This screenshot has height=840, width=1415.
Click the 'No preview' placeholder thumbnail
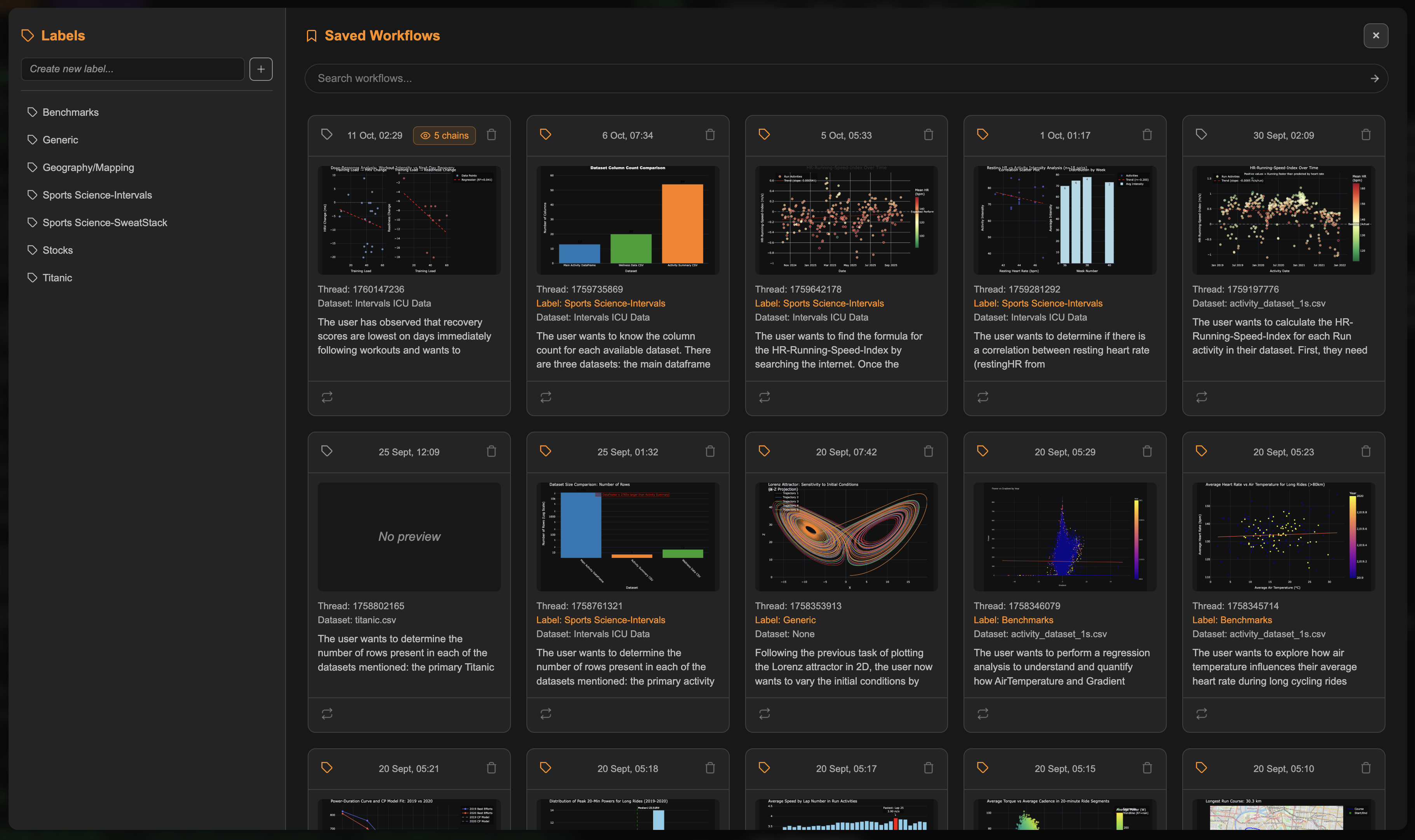(409, 536)
